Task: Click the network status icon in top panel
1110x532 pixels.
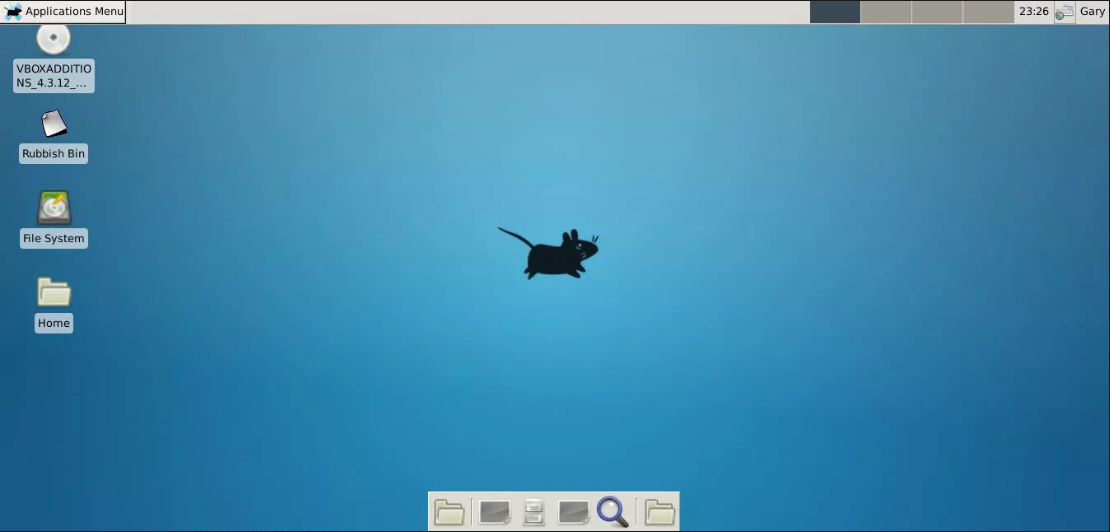Action: point(1064,12)
